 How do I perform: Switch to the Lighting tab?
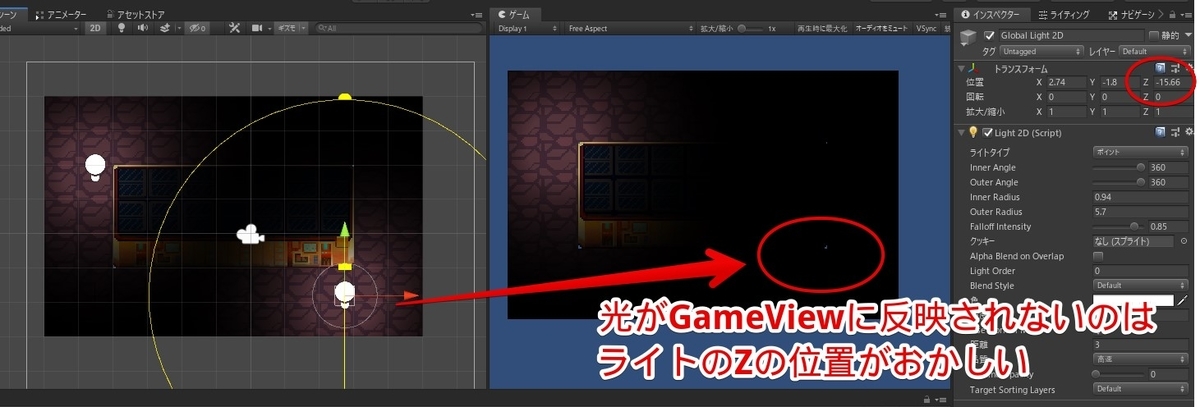click(1064, 15)
